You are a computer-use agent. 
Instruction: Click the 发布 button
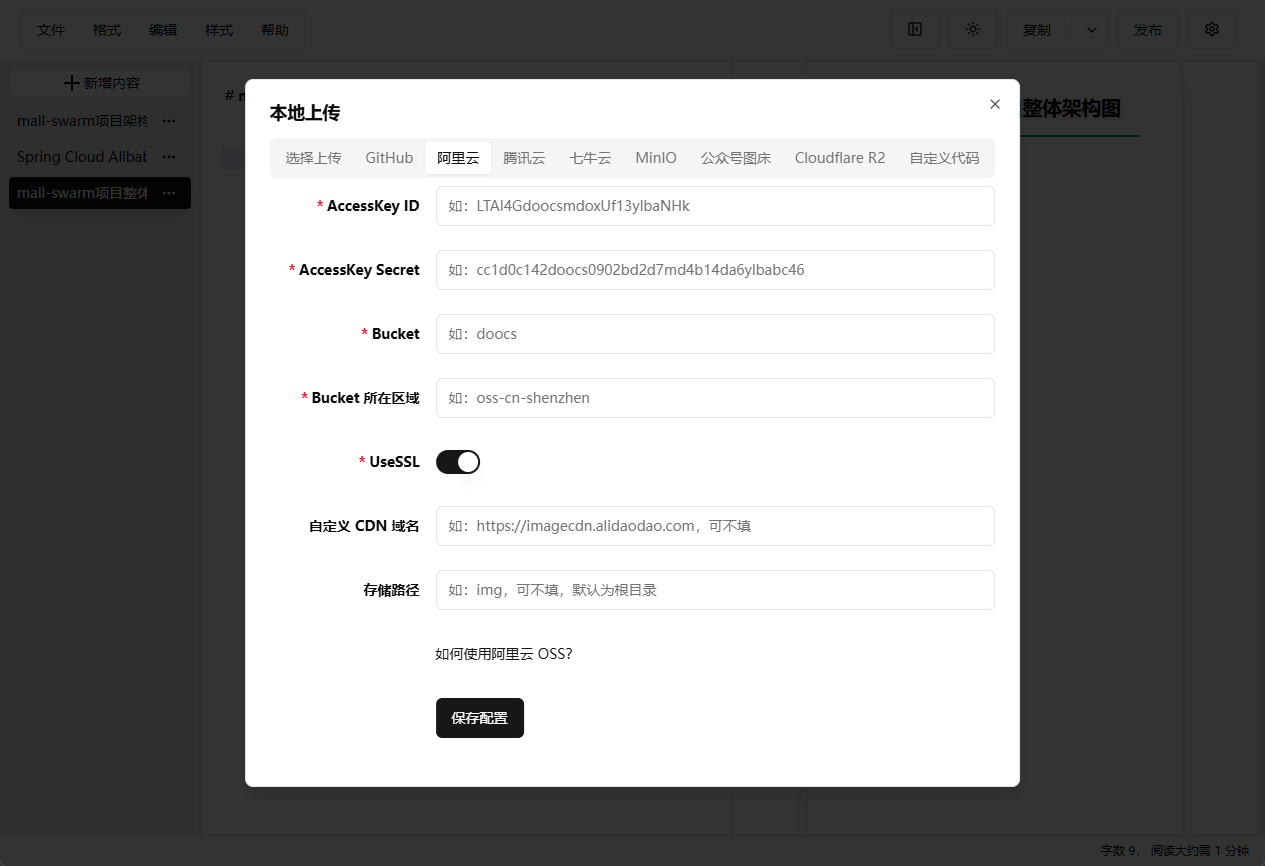click(x=1147, y=30)
